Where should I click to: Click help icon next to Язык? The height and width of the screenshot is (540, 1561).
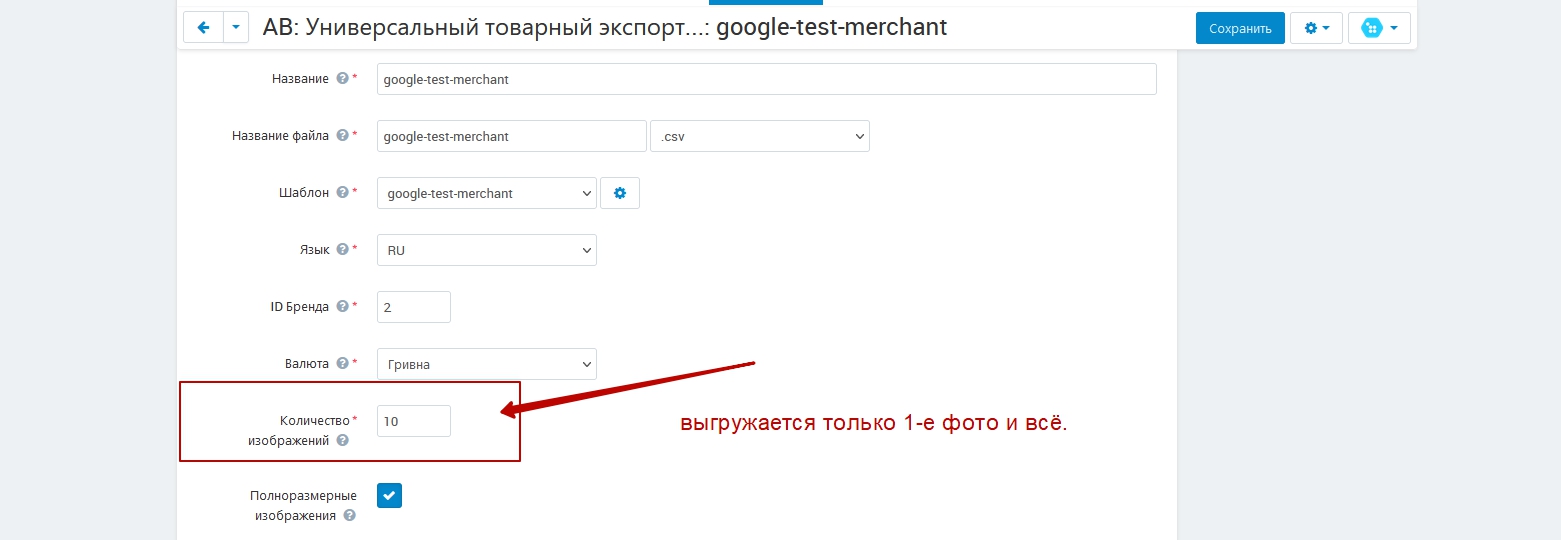point(342,250)
